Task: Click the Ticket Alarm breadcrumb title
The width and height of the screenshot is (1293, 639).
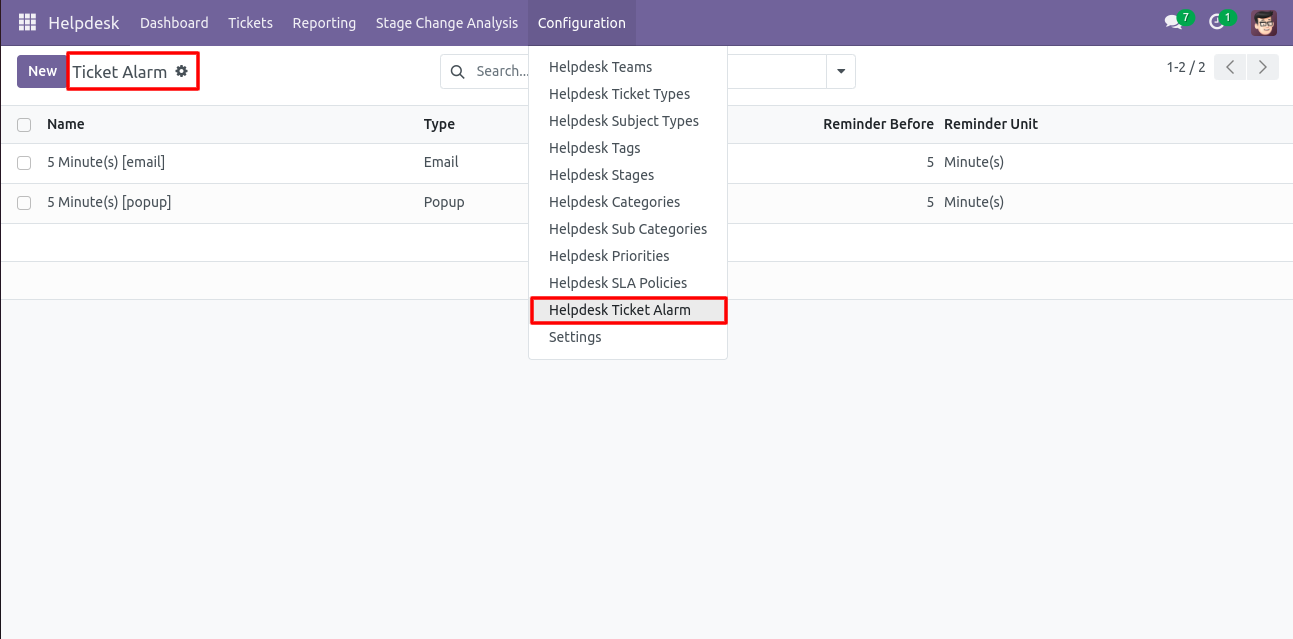Action: [x=119, y=72]
